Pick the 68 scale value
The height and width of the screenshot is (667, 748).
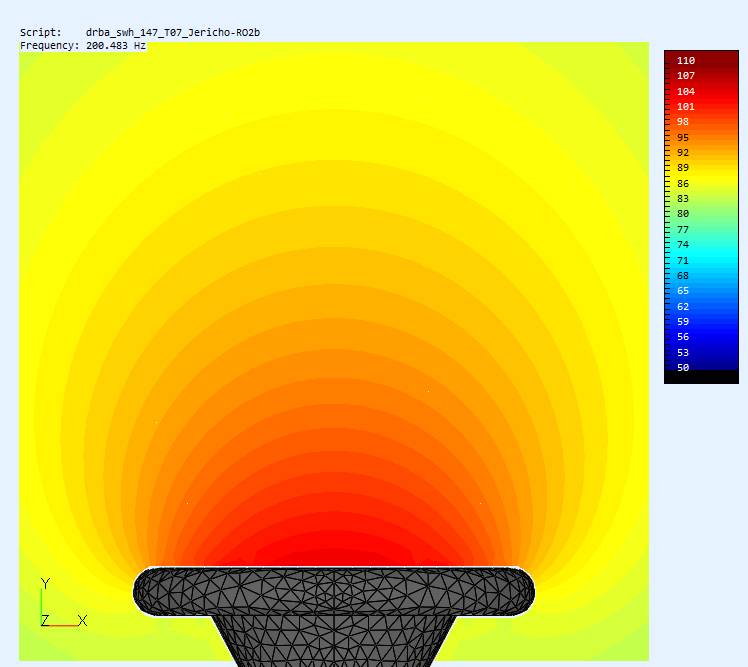click(x=683, y=276)
